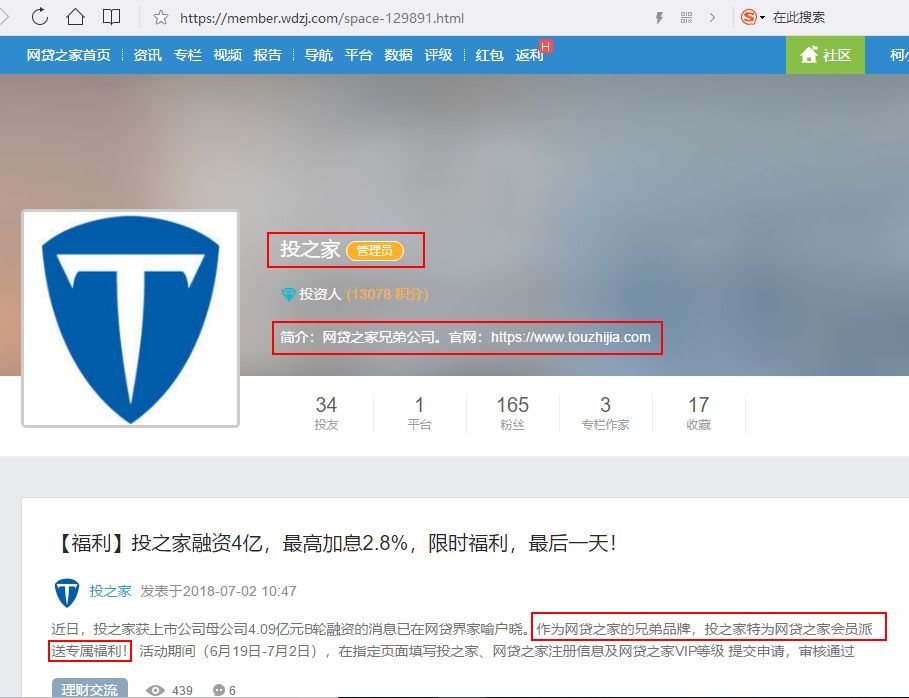Click the post excerpt starting 近日，投之家获

[x=461, y=640]
